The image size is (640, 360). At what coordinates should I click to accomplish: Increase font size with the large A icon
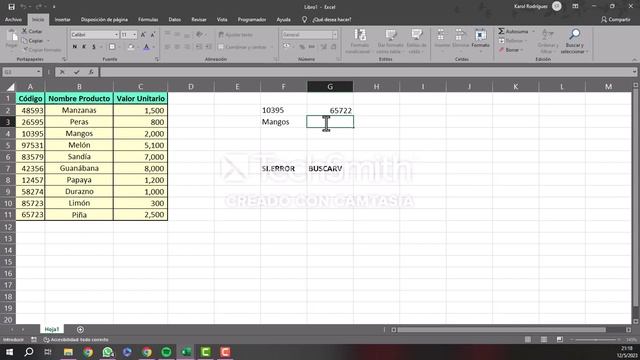[x=143, y=35]
